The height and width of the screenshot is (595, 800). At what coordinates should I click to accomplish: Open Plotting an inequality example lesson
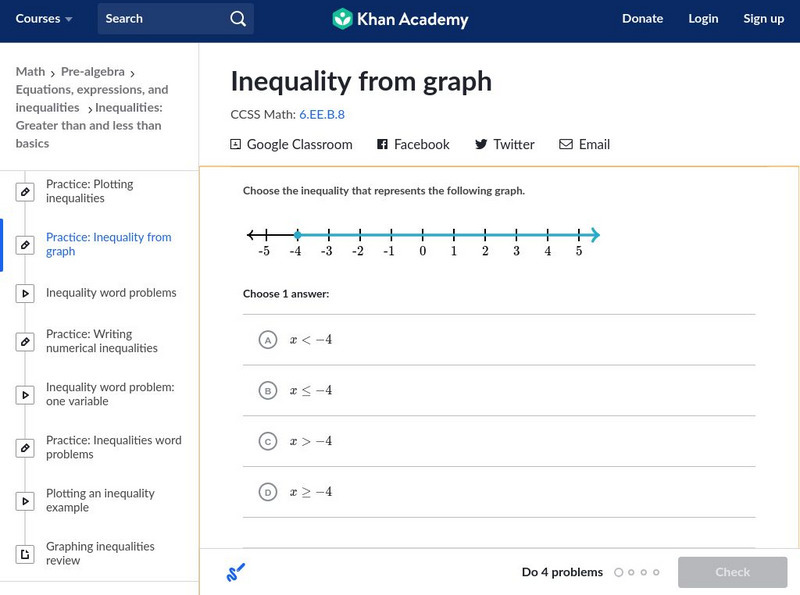pos(100,500)
